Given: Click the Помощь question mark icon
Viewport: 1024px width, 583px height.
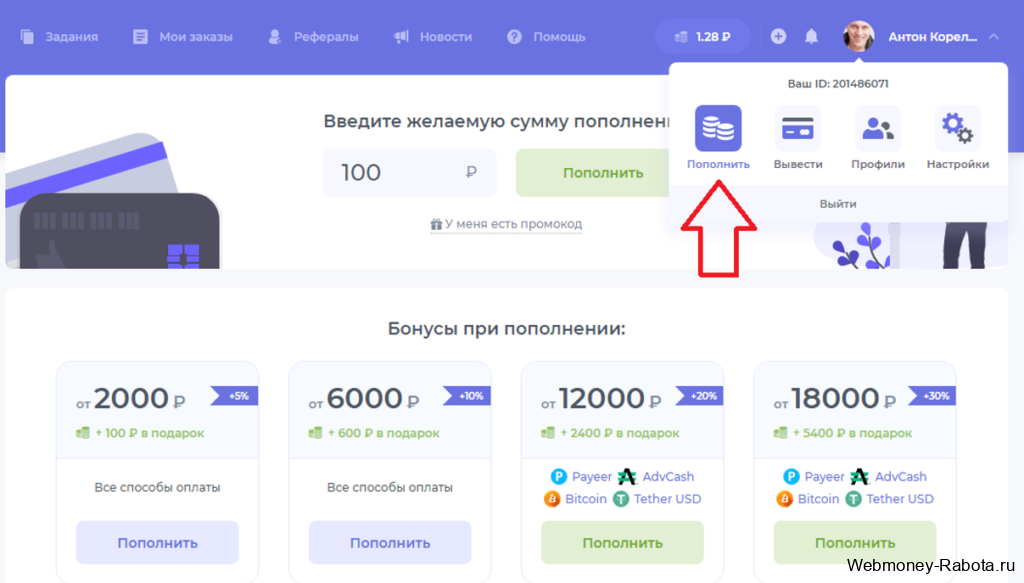Looking at the screenshot, I should click(x=515, y=37).
